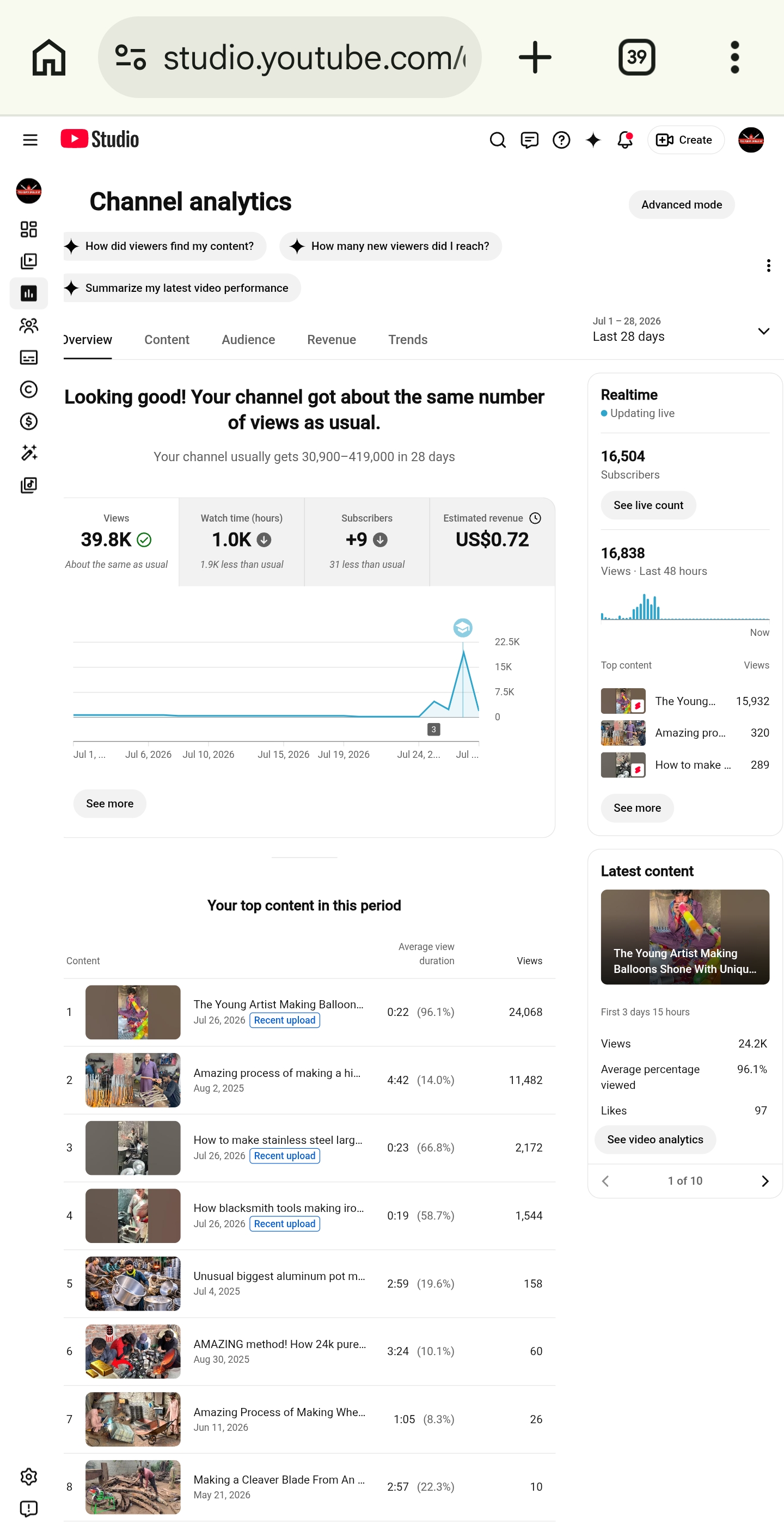Tap the studio.youtube.com address bar
The width and height of the screenshot is (784, 1531).
click(290, 58)
